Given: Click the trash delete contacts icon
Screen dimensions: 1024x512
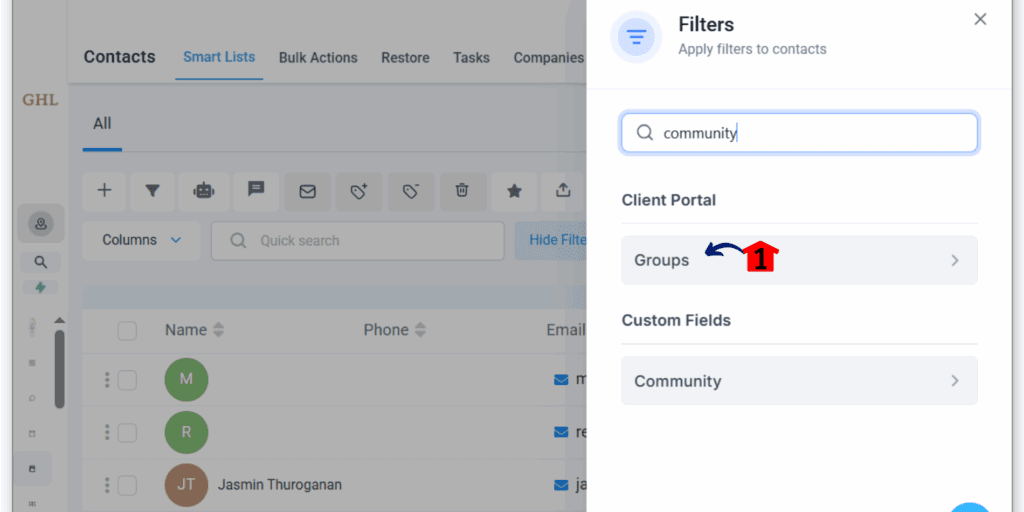Looking at the screenshot, I should [x=462, y=191].
